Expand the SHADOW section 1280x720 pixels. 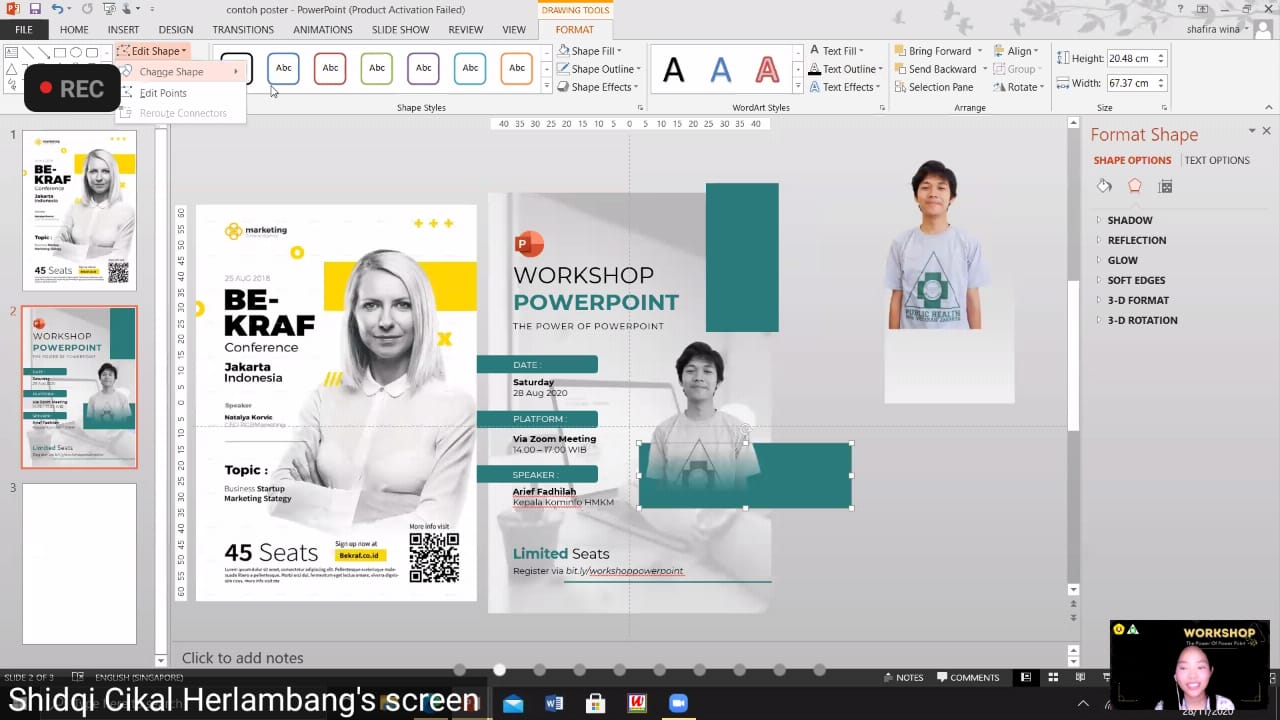[1129, 220]
